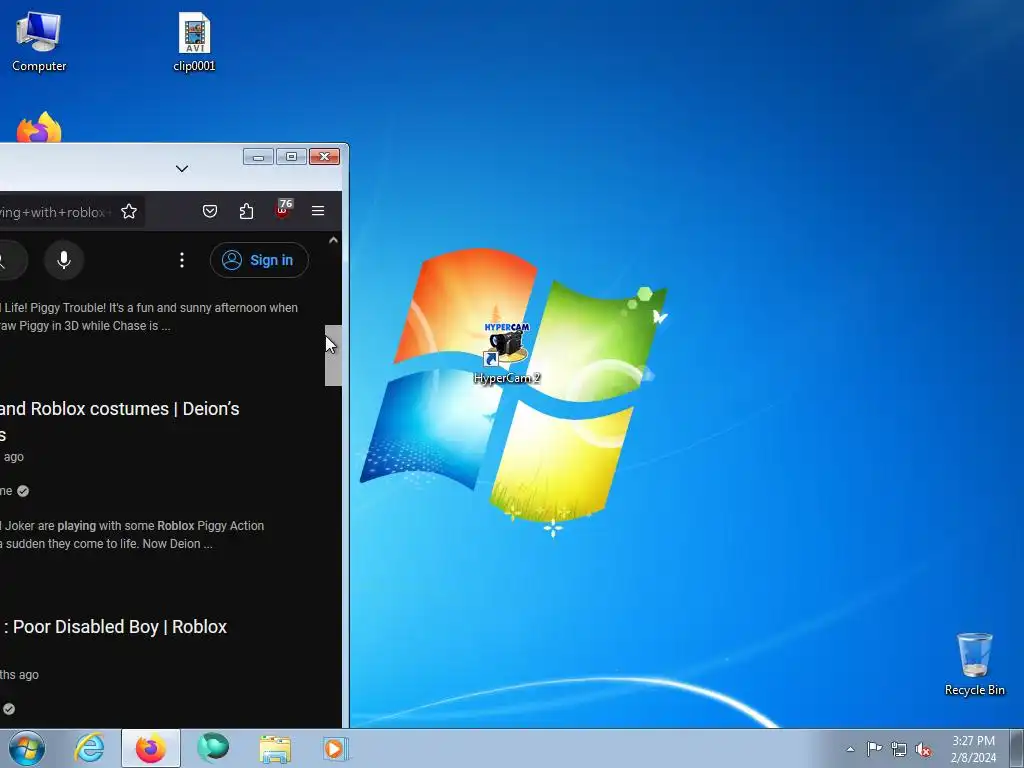1024x768 pixels.
Task: Click the scrollbar up arrow
Action: point(333,240)
